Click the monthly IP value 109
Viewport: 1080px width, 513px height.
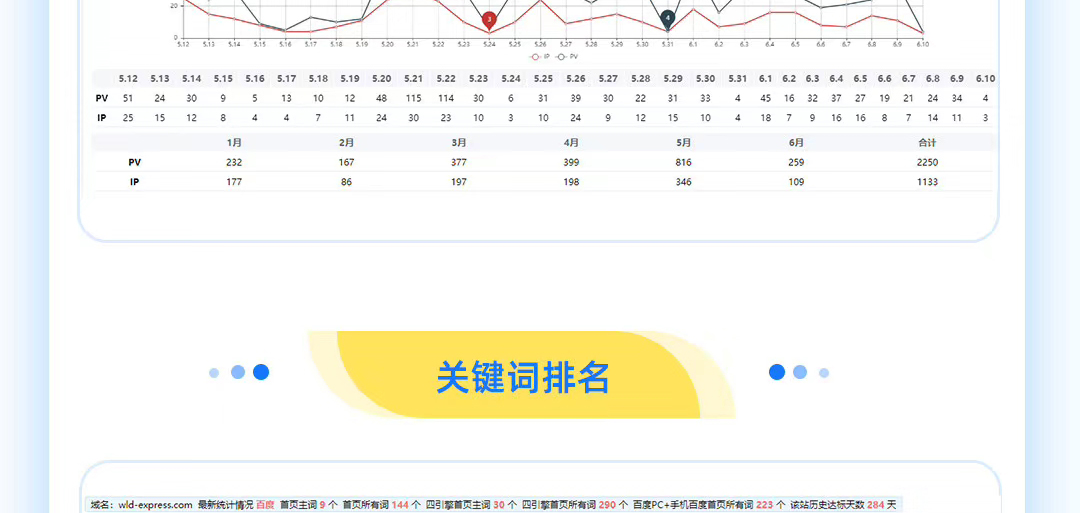pos(796,182)
